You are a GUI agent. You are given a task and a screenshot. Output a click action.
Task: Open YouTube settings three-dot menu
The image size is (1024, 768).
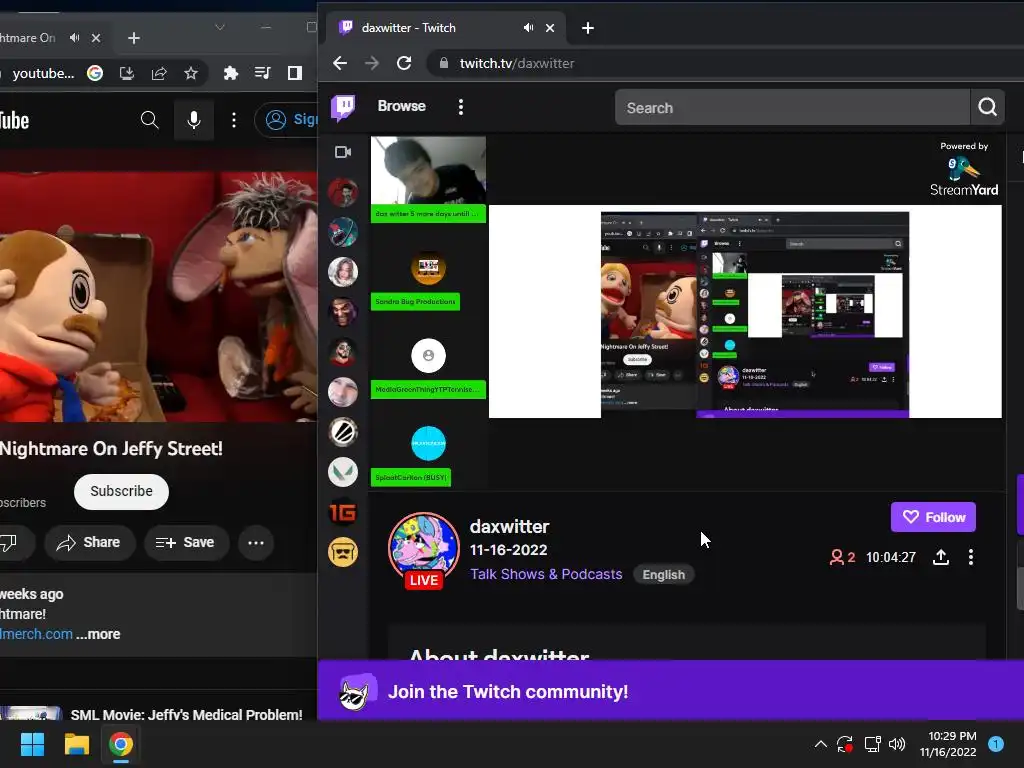(x=234, y=120)
